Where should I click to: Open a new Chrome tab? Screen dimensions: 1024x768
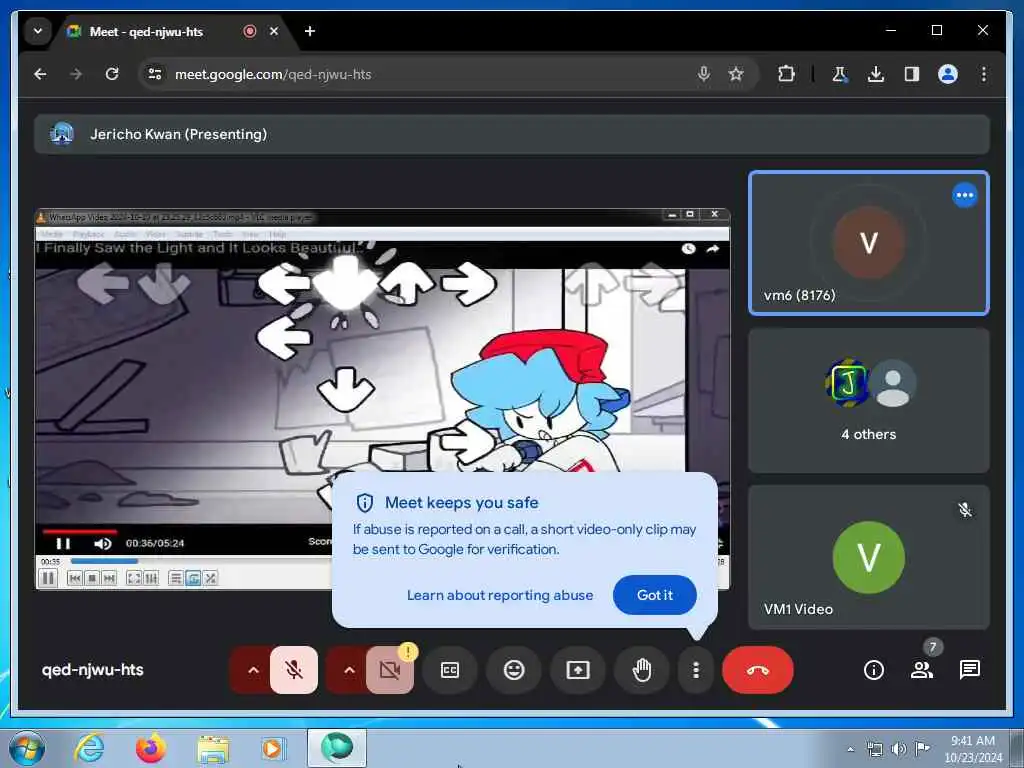pos(310,31)
